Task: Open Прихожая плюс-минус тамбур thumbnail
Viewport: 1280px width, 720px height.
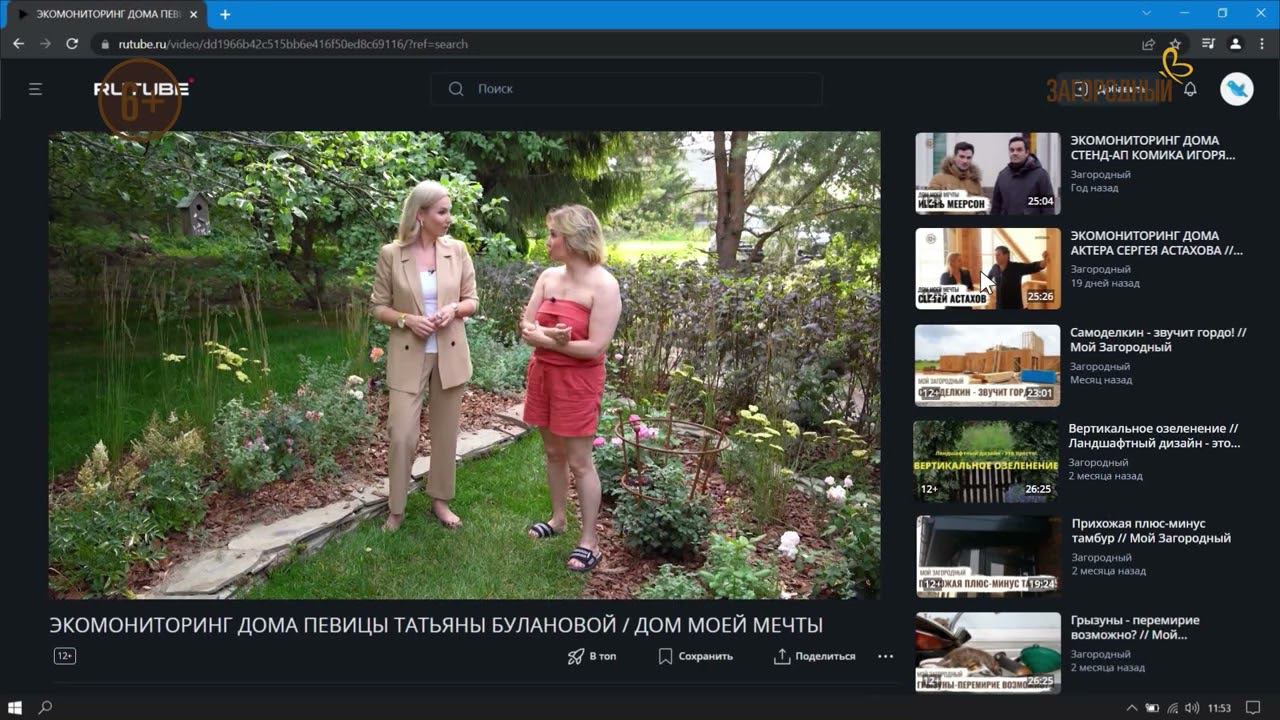Action: point(989,556)
